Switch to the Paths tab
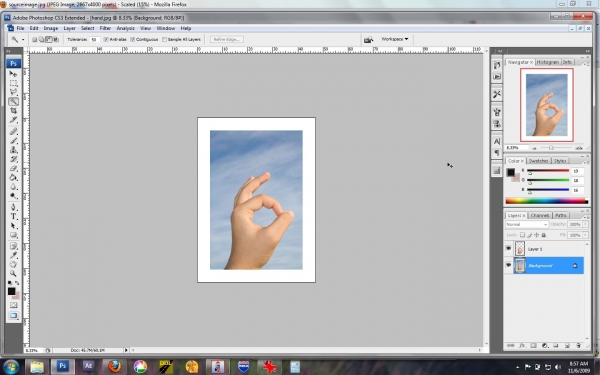Screen dimensions: 600x375 click(561, 215)
